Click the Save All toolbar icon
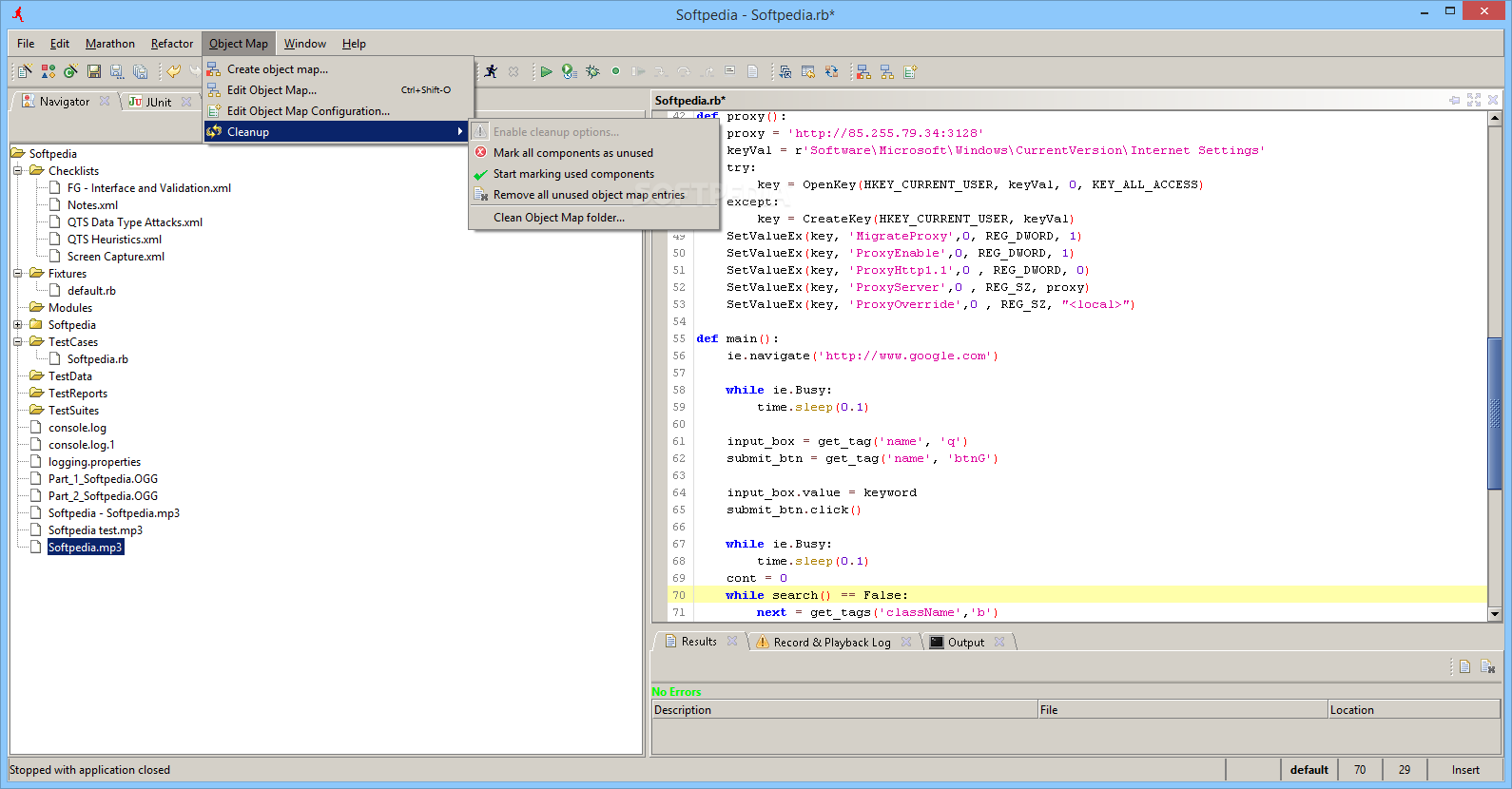The width and height of the screenshot is (1512, 789). click(140, 71)
